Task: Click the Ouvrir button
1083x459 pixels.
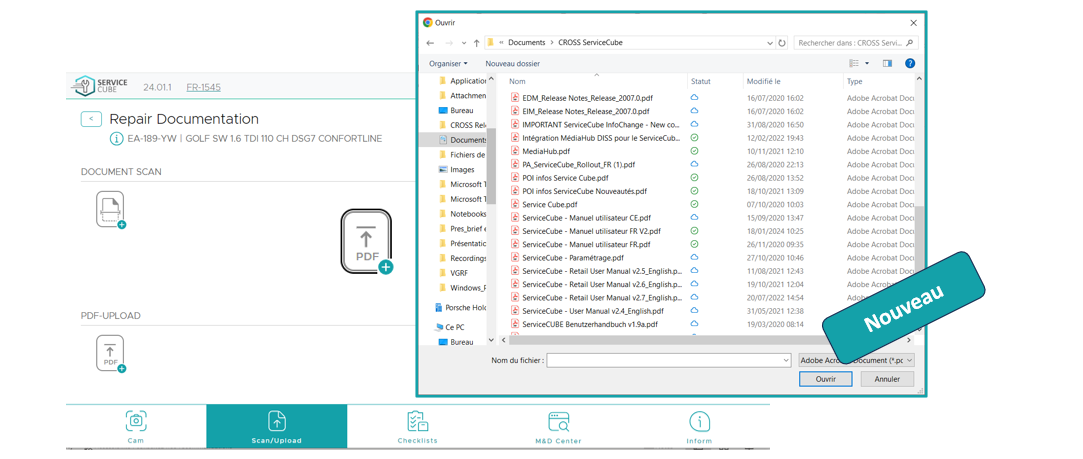Action: tap(825, 379)
